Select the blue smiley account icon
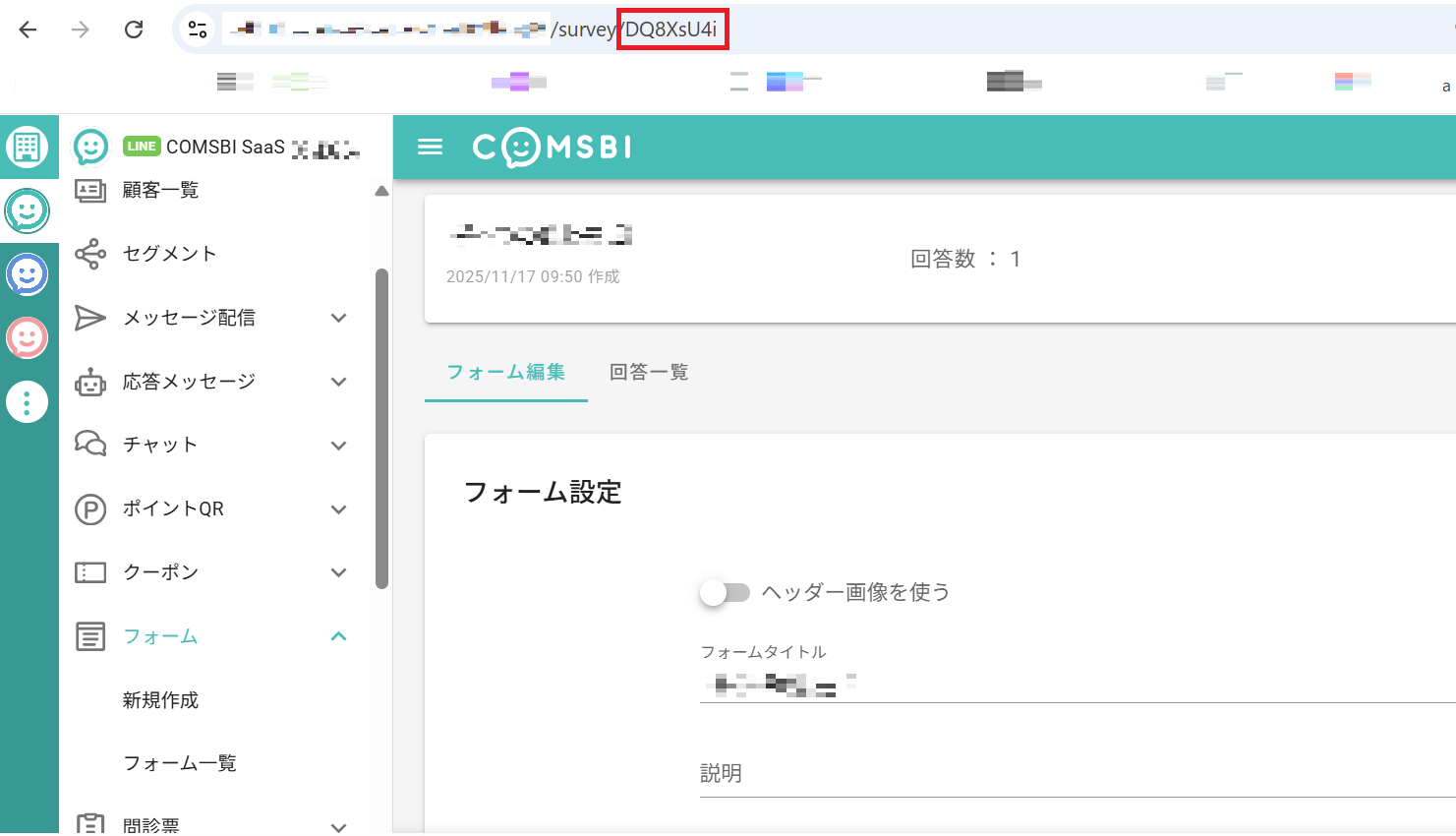This screenshot has height=836, width=1456. [27, 274]
